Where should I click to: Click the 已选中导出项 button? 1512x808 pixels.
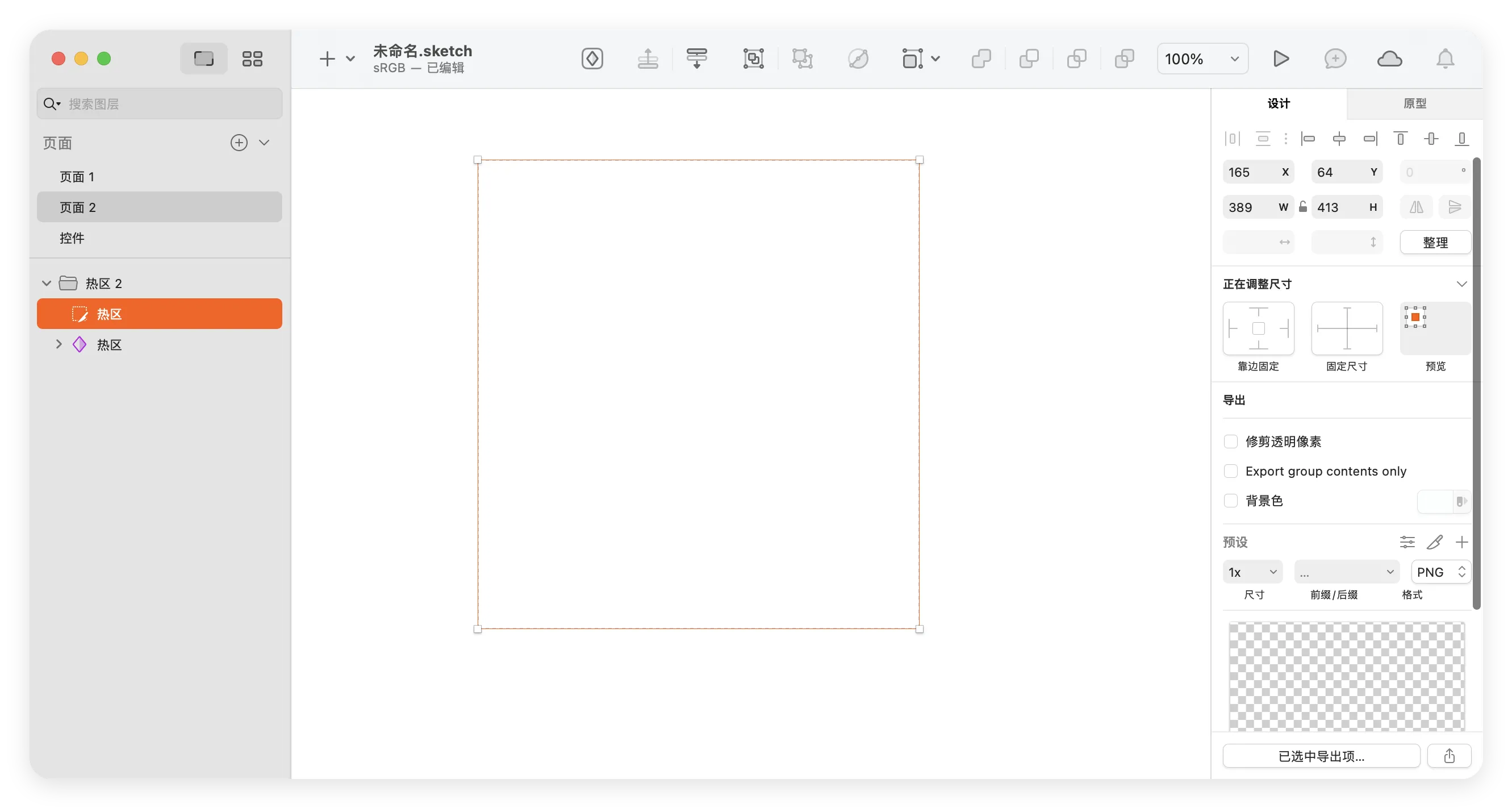pos(1321,756)
